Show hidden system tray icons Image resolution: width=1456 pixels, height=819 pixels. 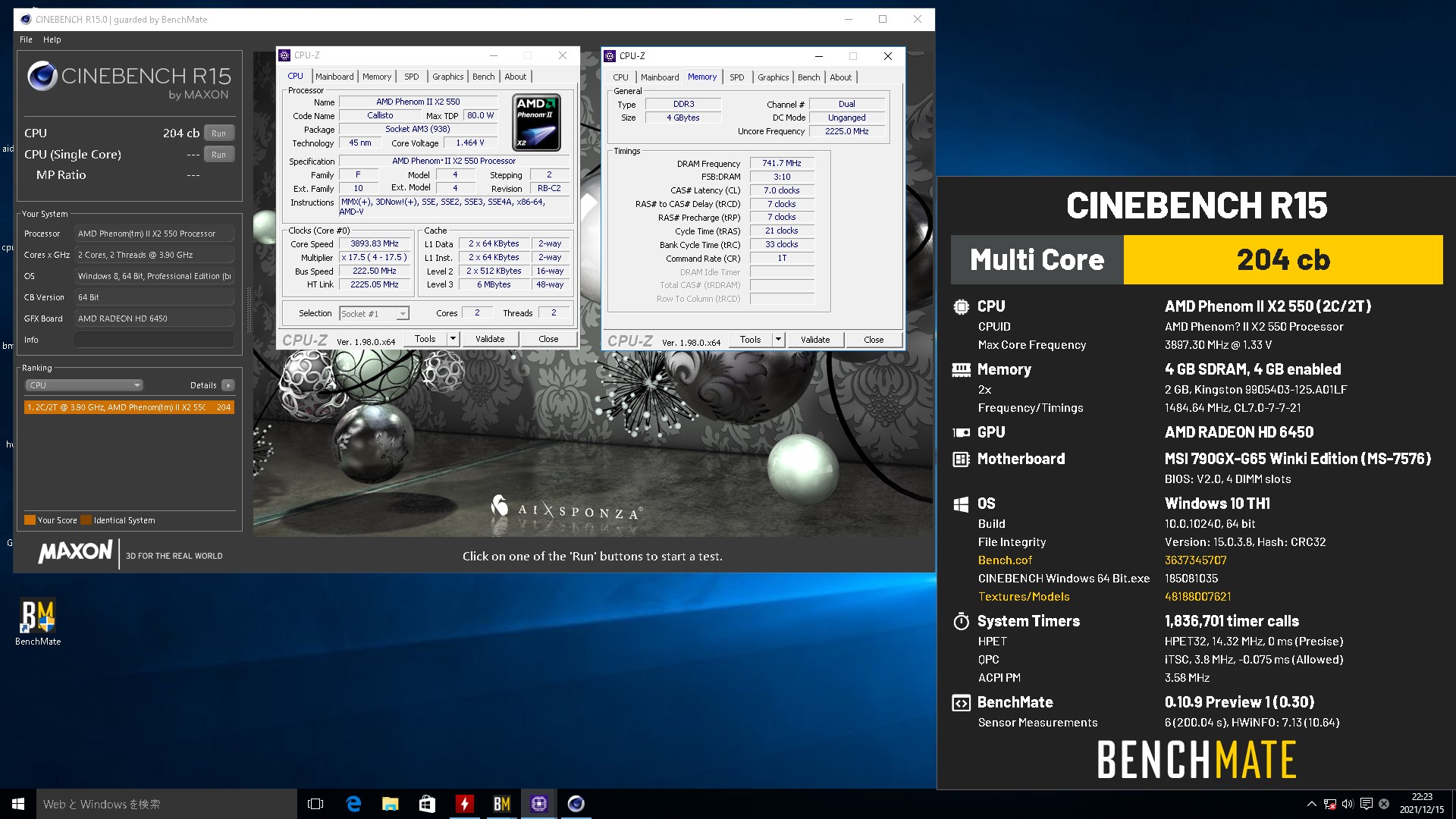(1311, 804)
